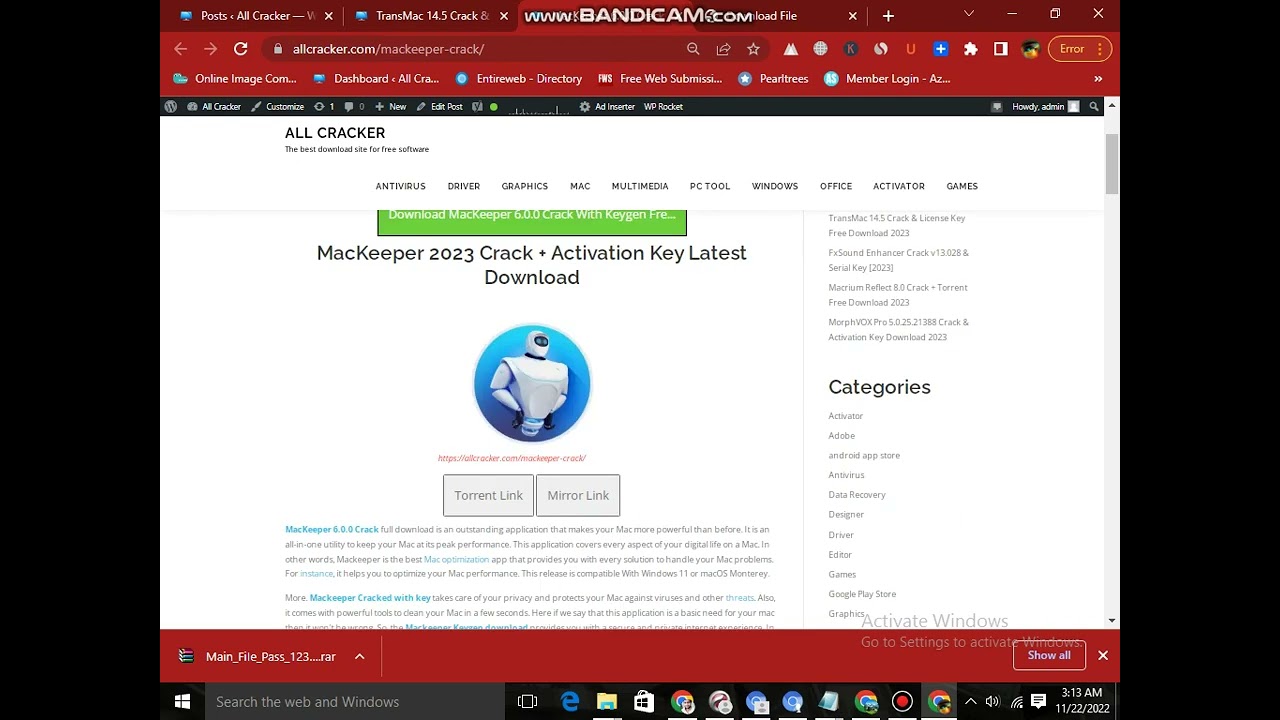Viewport: 1280px width, 720px height.
Task: Click the blue plus extension icon
Action: click(x=940, y=49)
